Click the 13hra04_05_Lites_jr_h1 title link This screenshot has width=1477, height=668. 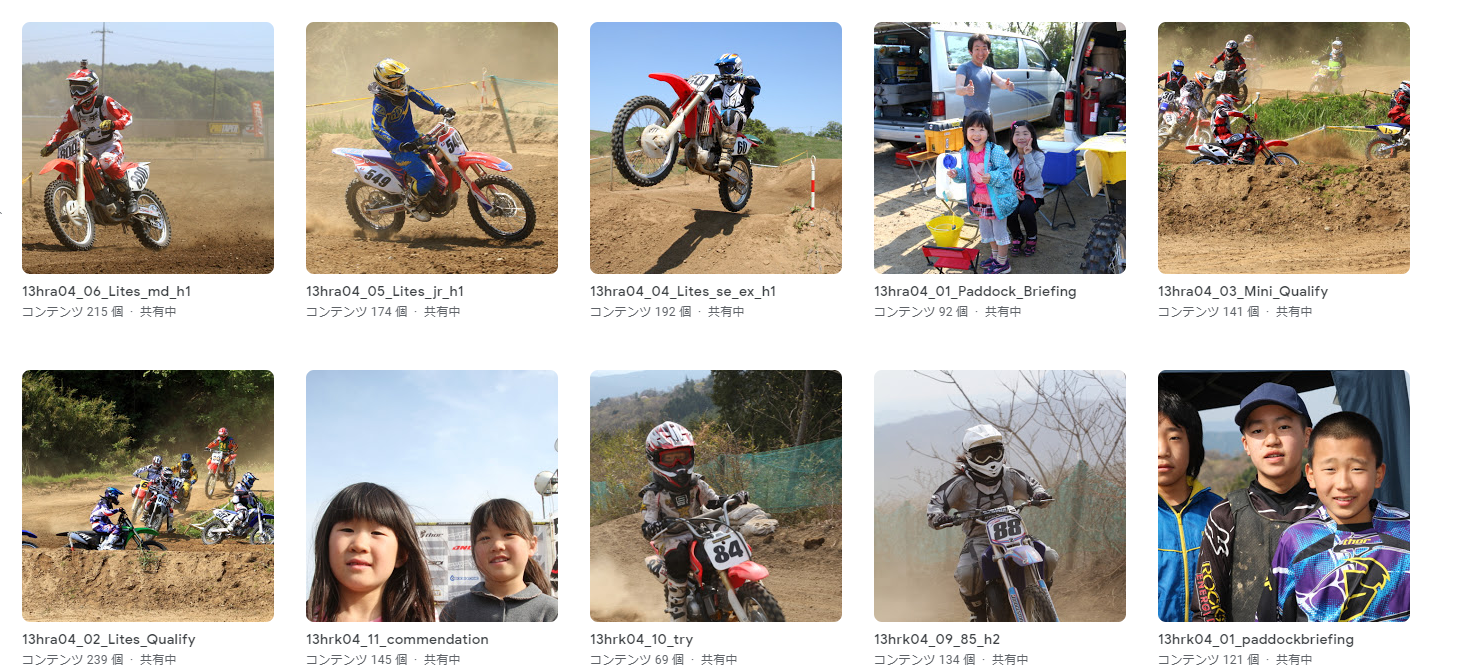point(385,292)
